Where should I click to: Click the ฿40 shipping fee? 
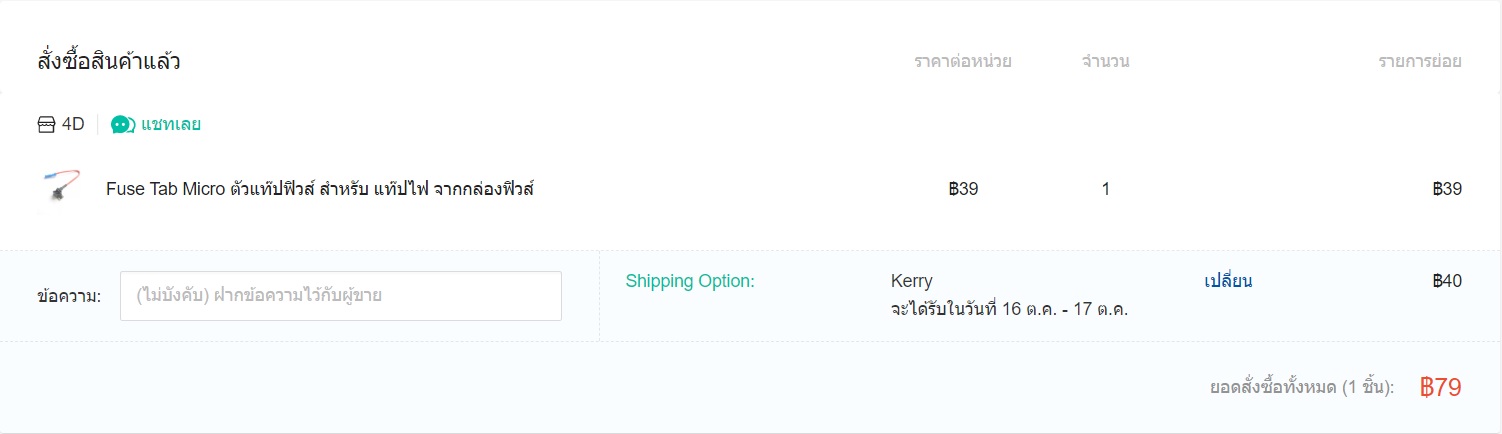pyautogui.click(x=1447, y=281)
